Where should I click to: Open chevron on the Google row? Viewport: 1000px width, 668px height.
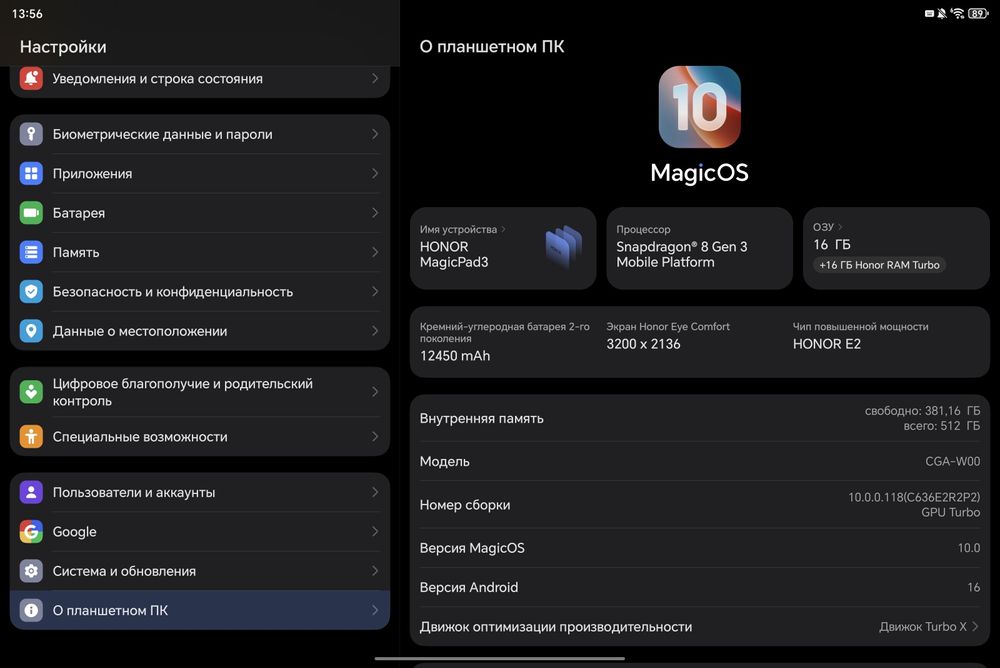pos(375,531)
